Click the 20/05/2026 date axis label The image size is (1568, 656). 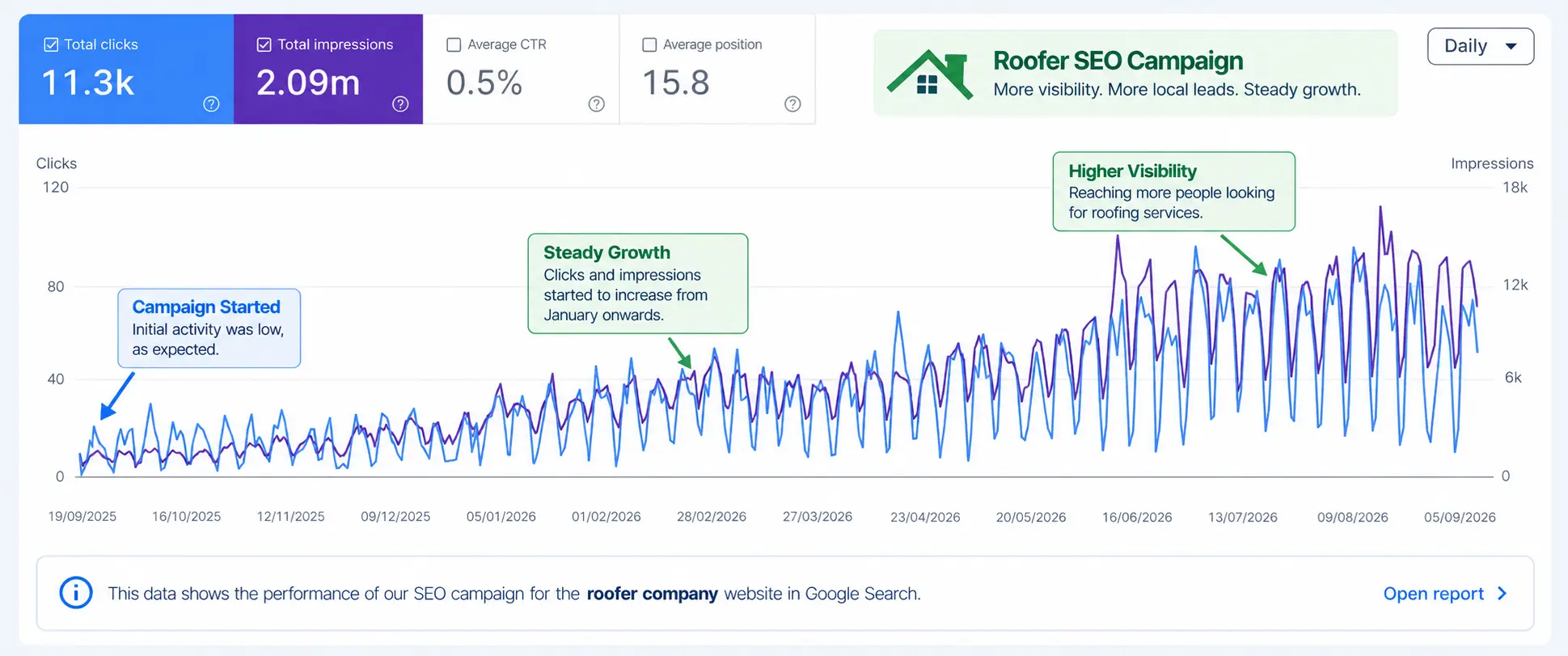point(1031,517)
